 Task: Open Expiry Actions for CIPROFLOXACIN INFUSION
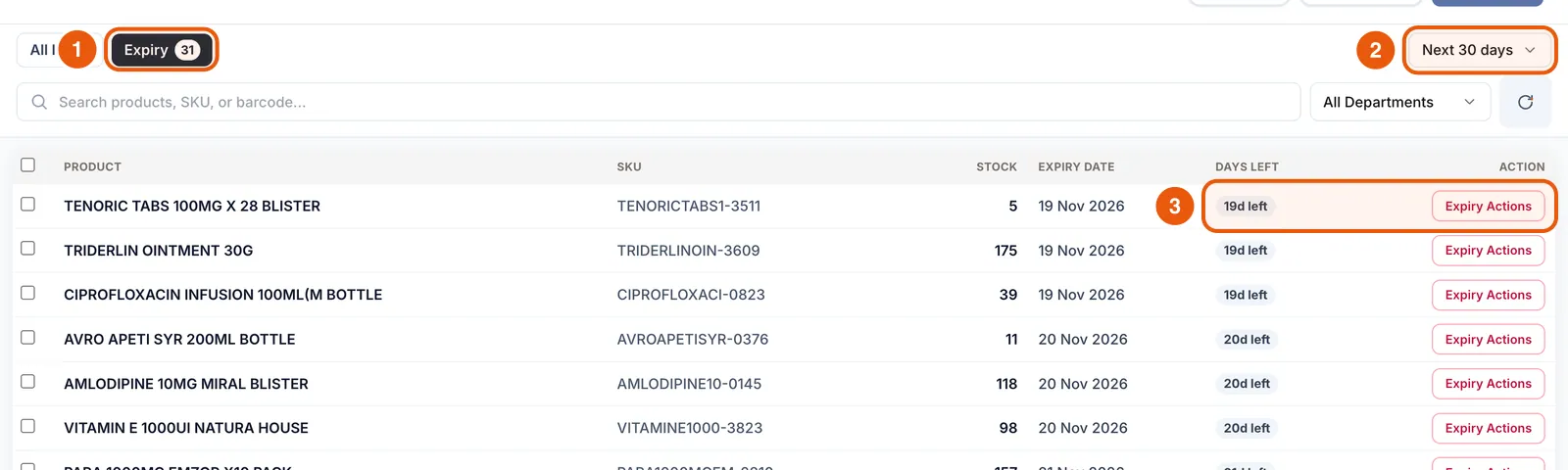coord(1488,295)
